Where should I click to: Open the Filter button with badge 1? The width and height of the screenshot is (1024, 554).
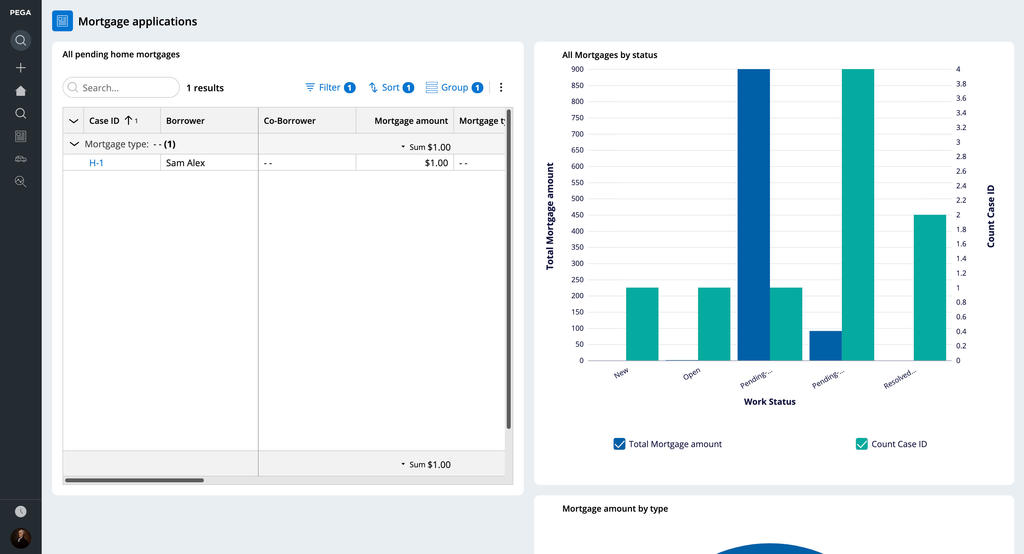coord(330,88)
